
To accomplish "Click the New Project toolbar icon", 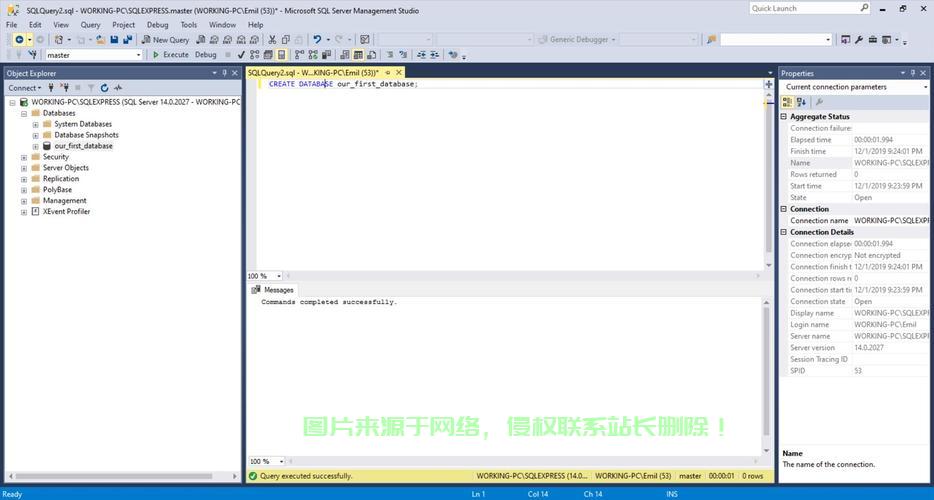I will (58, 39).
